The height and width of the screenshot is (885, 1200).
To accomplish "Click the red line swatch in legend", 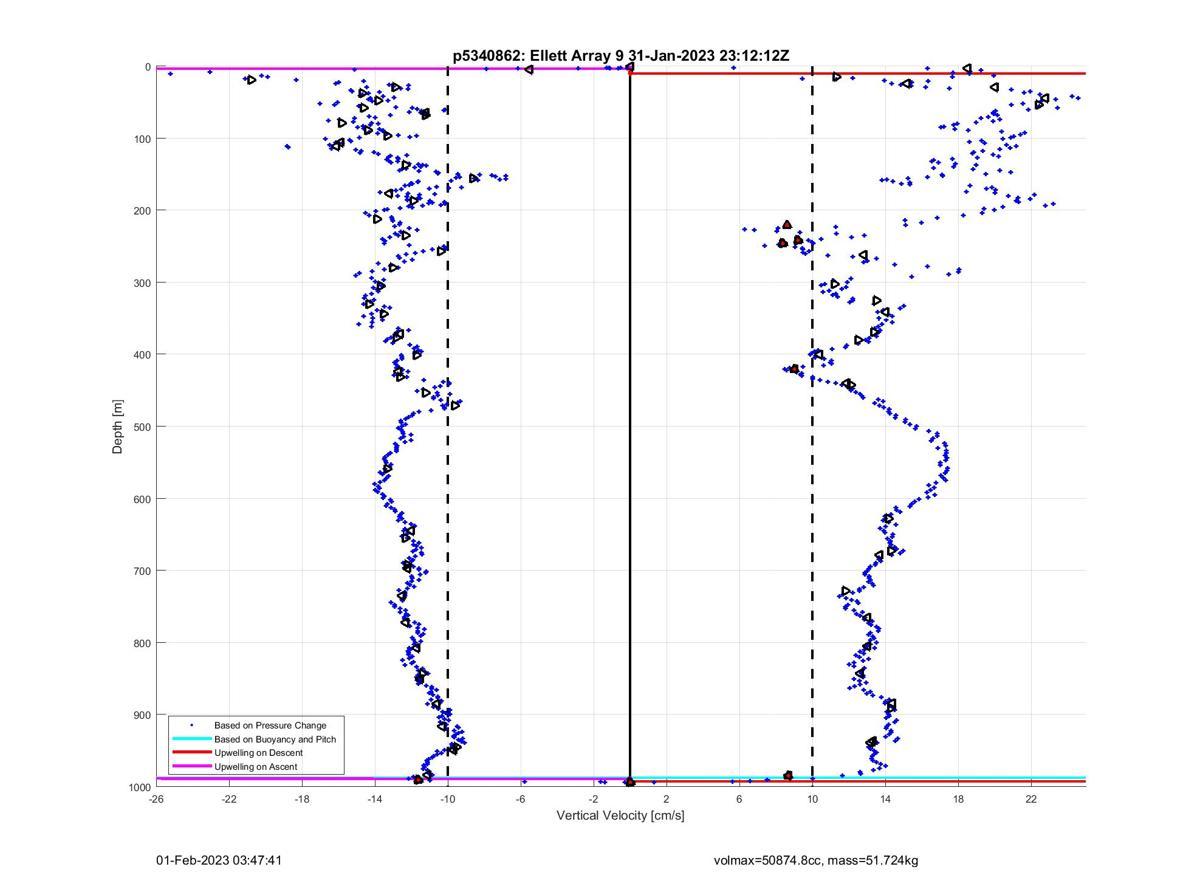I will 192,753.
